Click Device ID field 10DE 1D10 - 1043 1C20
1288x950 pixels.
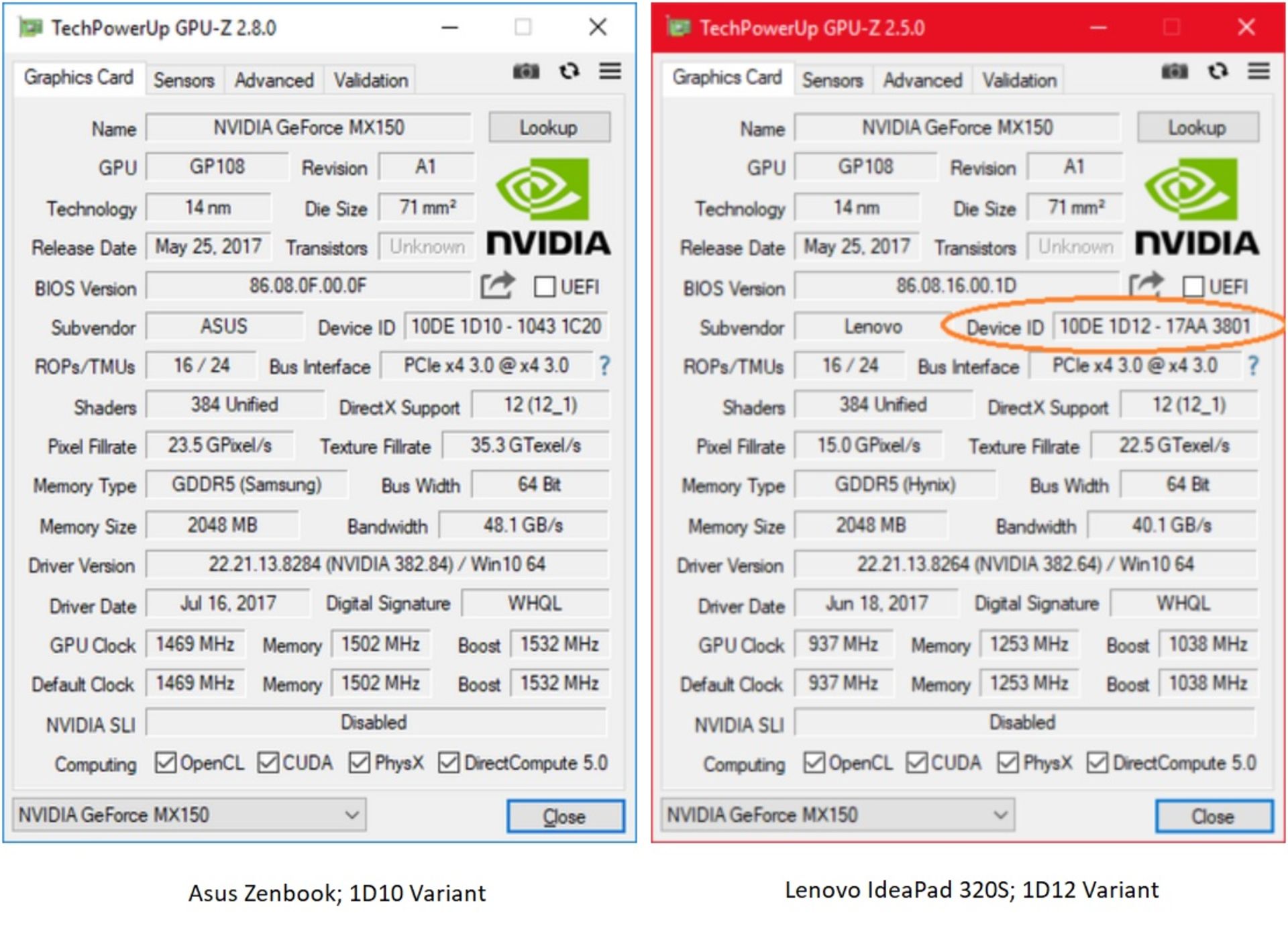506,327
